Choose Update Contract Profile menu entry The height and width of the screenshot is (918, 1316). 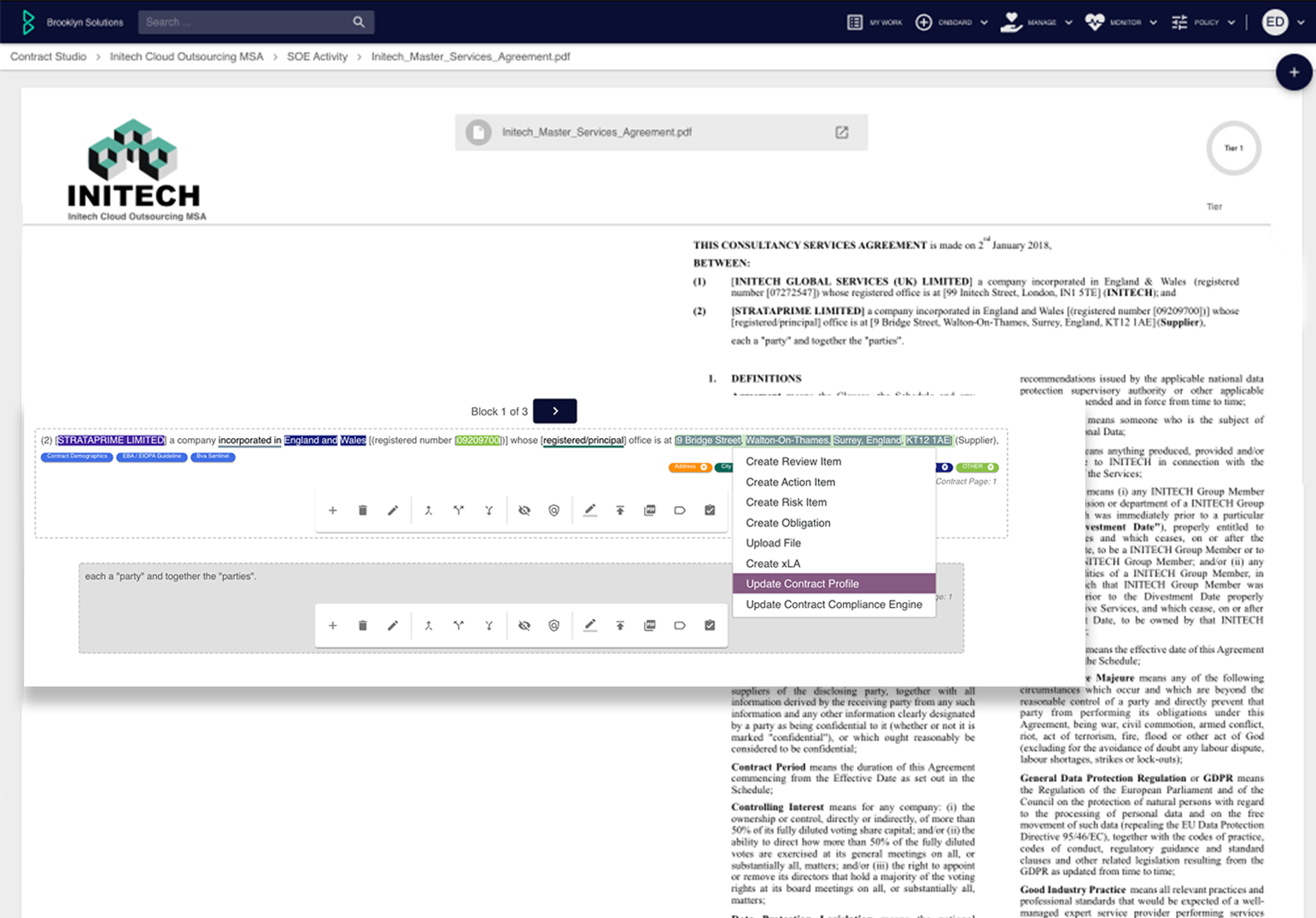833,583
